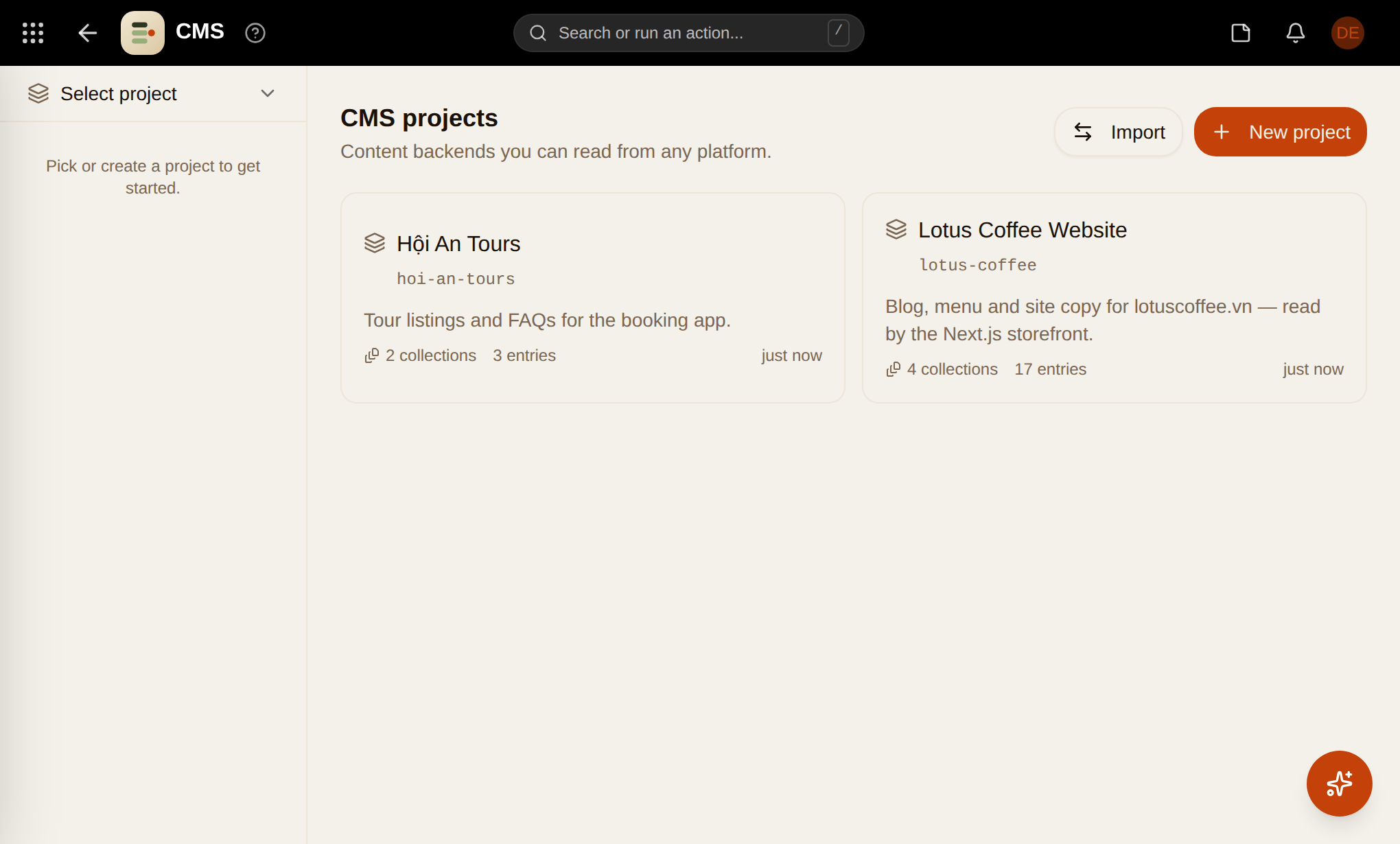This screenshot has width=1400, height=844.
Task: Click the CMS app logo
Action: click(143, 33)
